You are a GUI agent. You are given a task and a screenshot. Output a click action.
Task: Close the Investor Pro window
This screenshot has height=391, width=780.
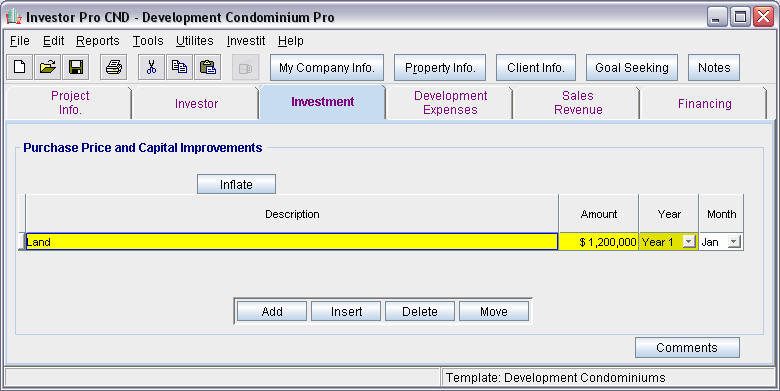[763, 17]
